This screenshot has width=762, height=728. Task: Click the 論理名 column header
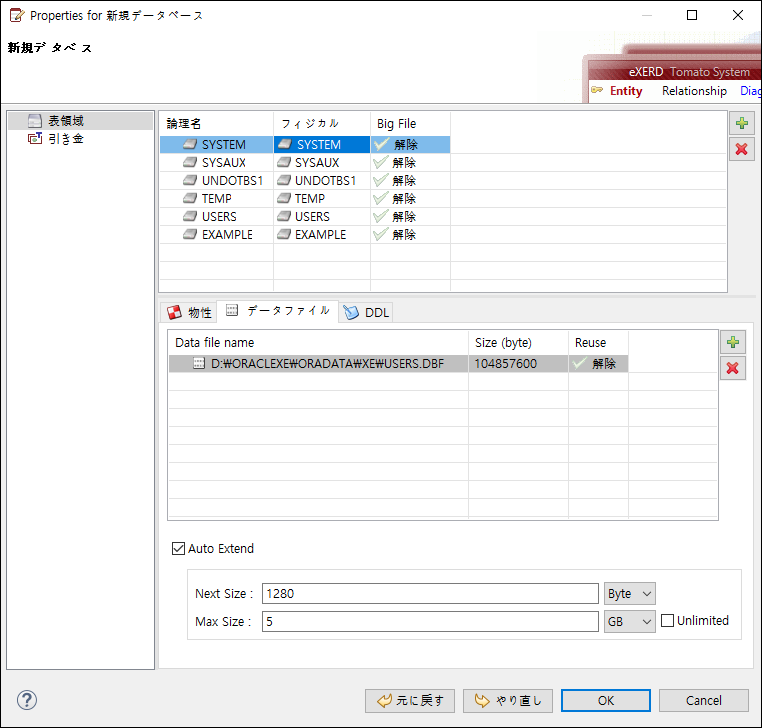click(x=217, y=123)
